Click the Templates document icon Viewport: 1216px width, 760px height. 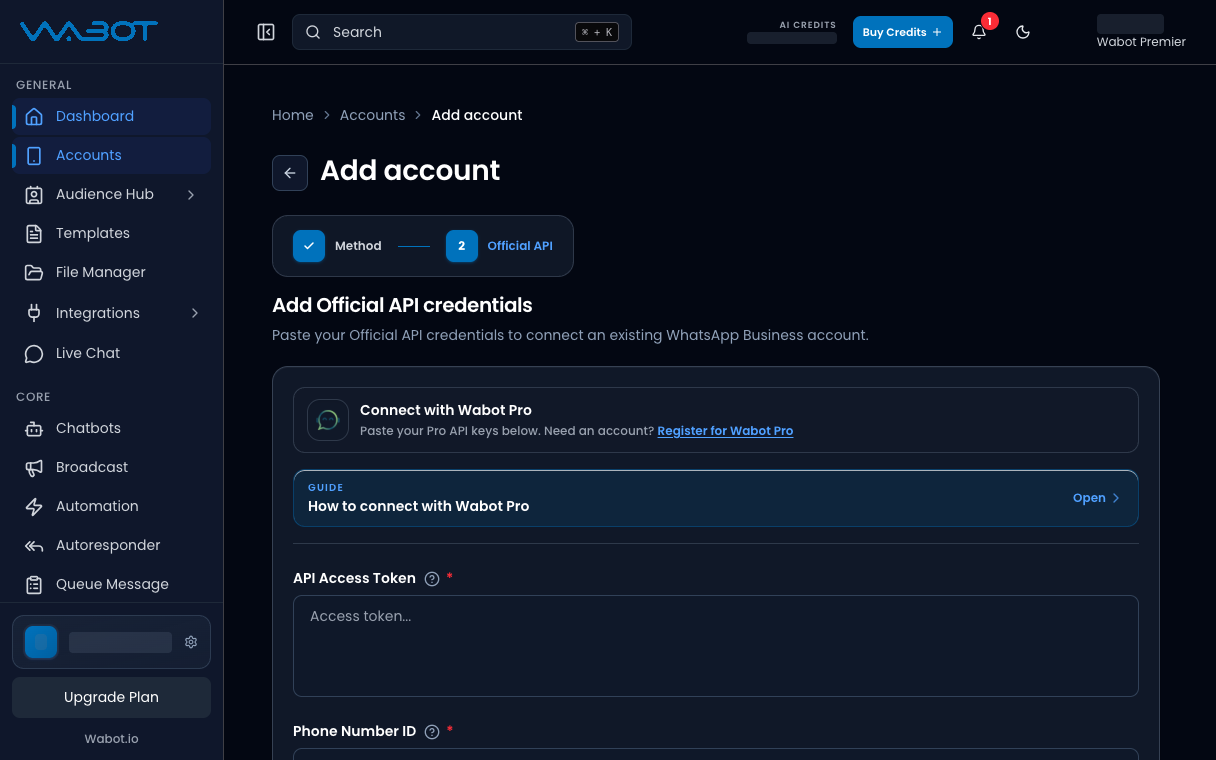(x=34, y=233)
